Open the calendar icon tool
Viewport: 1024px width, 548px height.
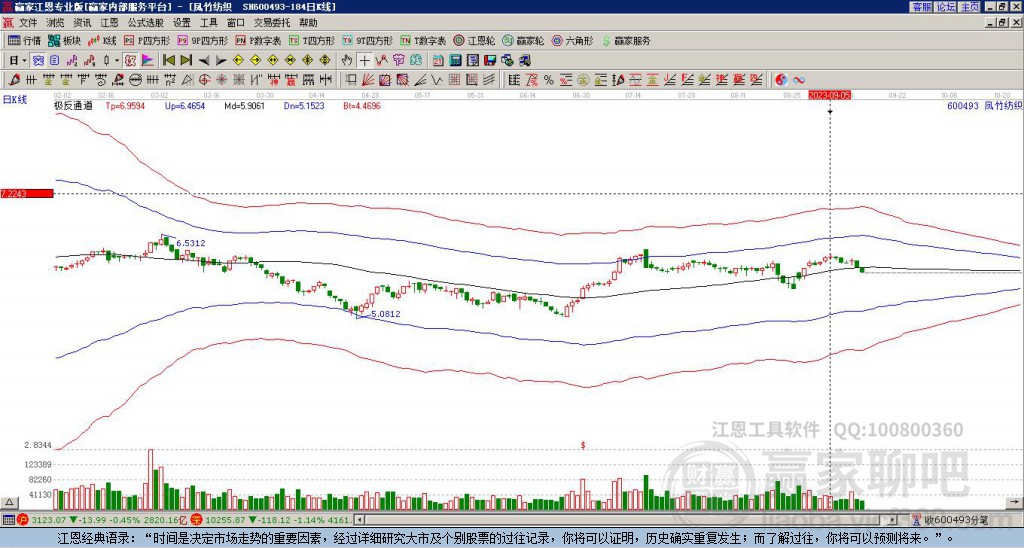click(438, 61)
